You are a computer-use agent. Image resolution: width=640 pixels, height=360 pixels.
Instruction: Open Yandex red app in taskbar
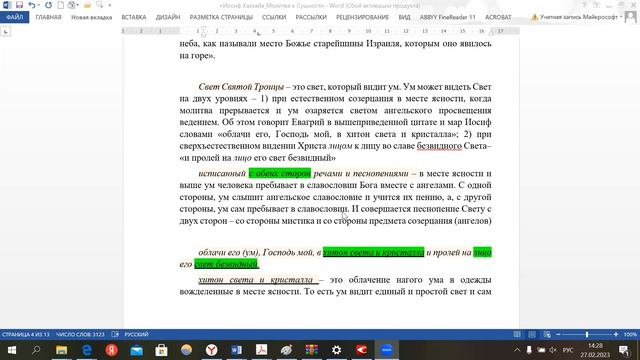coord(111,350)
